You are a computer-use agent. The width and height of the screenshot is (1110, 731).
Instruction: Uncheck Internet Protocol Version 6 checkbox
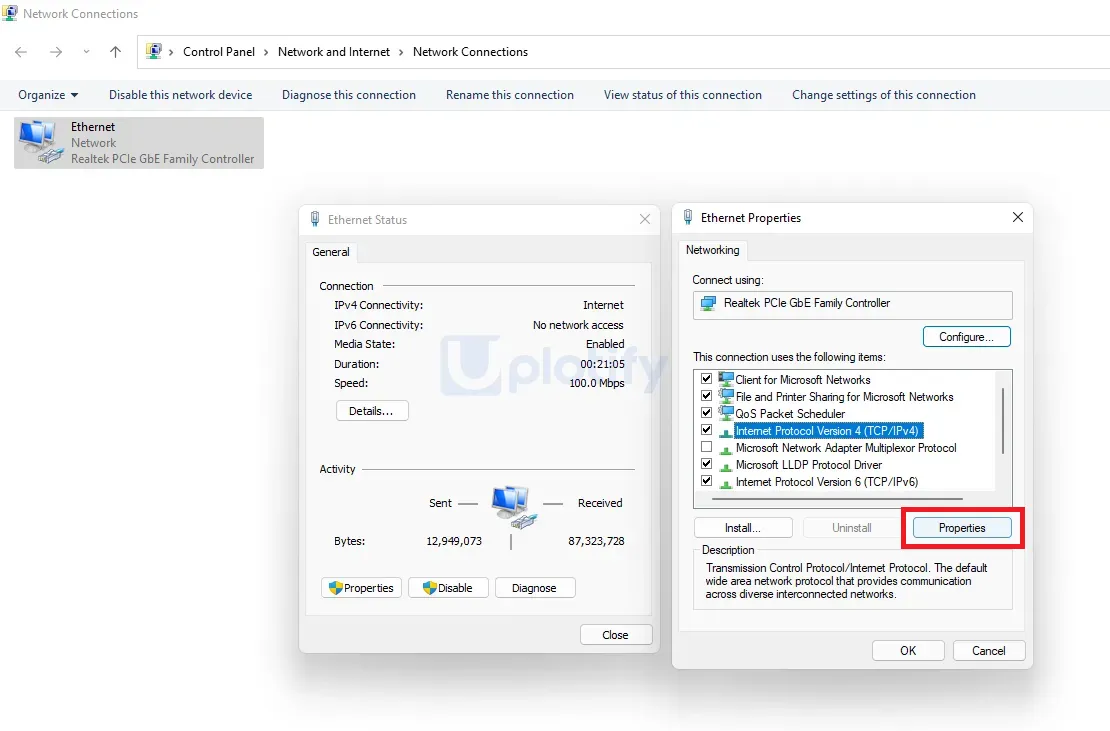(706, 480)
